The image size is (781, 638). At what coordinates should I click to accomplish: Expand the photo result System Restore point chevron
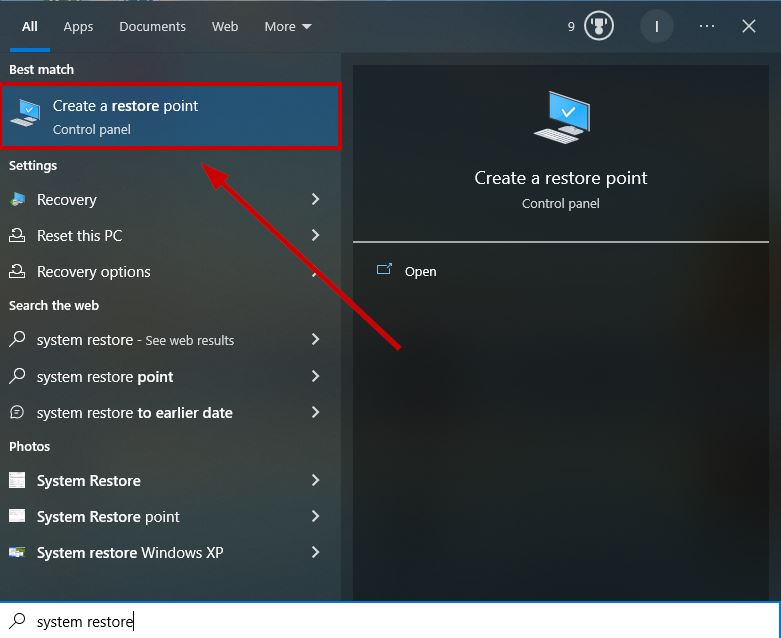315,516
